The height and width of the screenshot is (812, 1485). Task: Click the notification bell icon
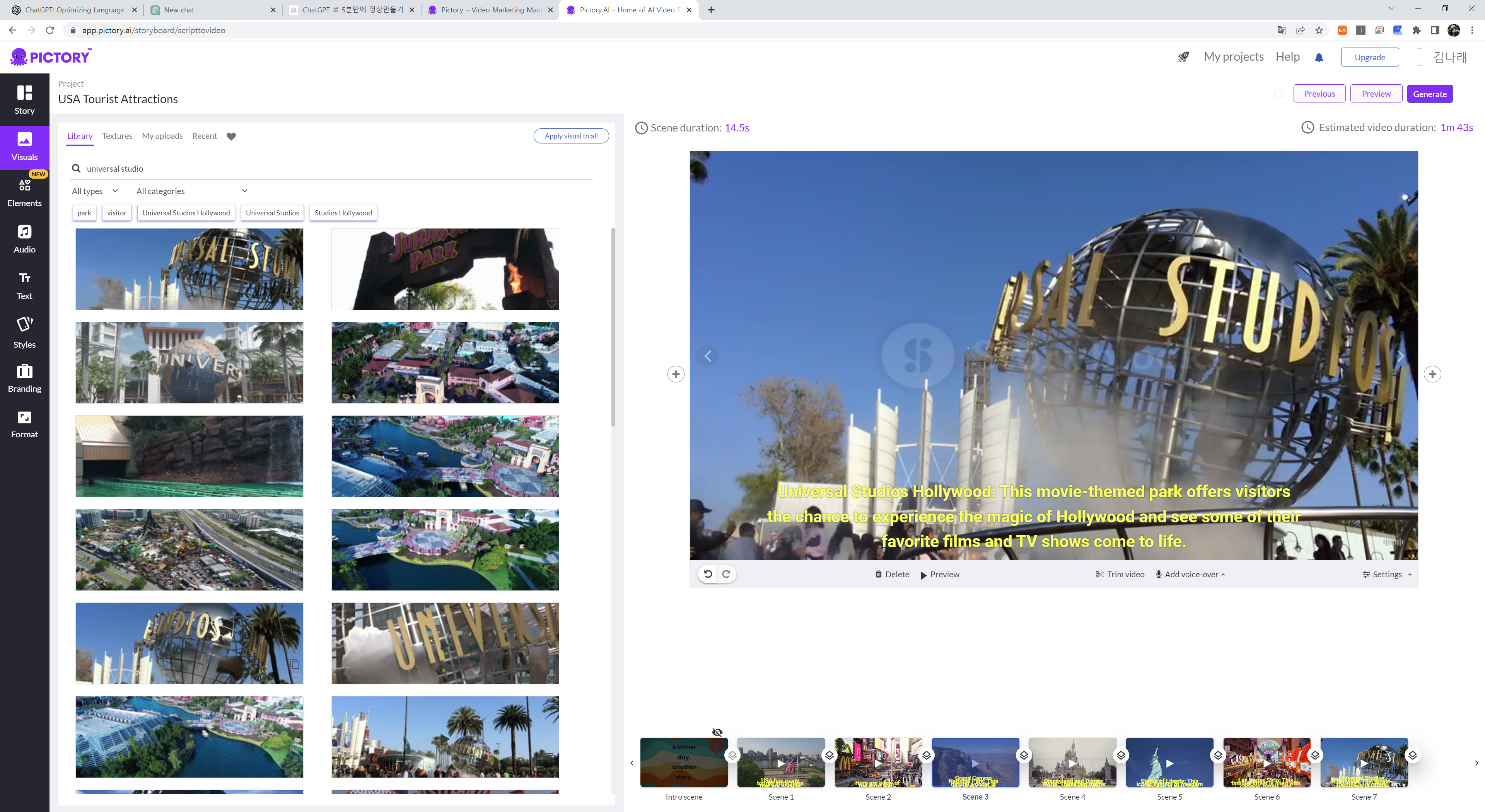[x=1318, y=57]
